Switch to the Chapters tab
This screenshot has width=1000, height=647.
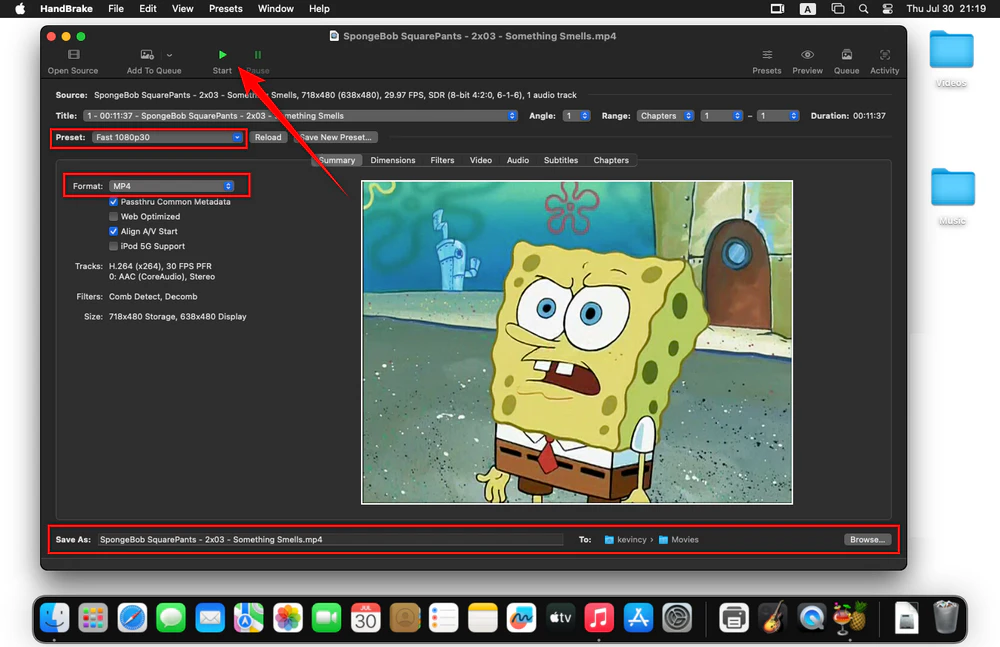click(x=611, y=160)
